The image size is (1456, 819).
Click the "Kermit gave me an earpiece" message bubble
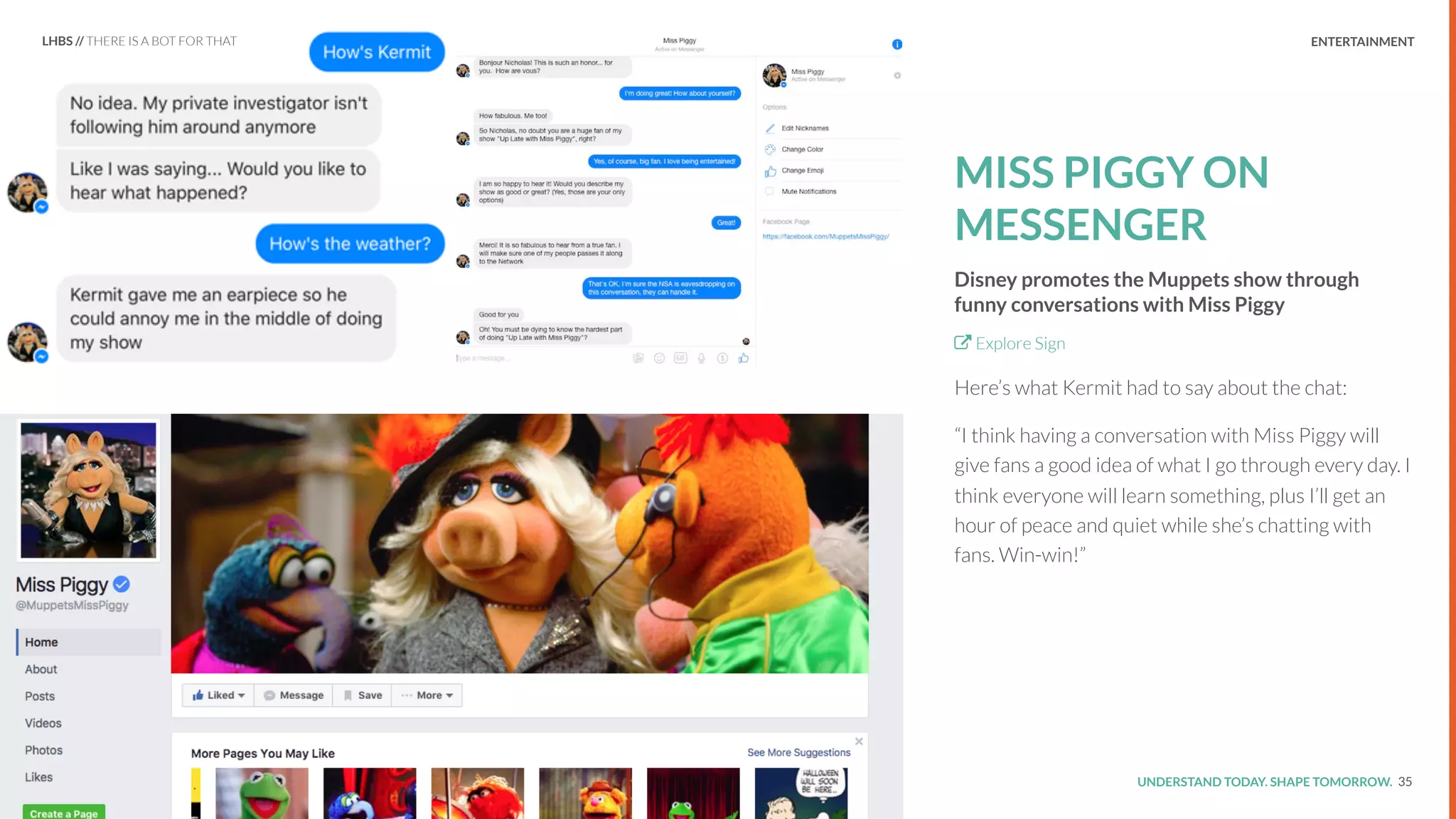click(226, 318)
